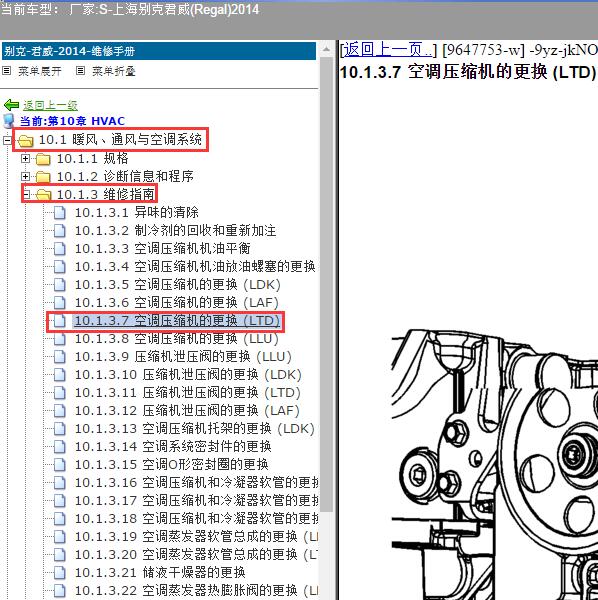Open 10.1.3.9 压缩机泄压阀的更换 (LLU)
598x600 pixels.
point(183,357)
